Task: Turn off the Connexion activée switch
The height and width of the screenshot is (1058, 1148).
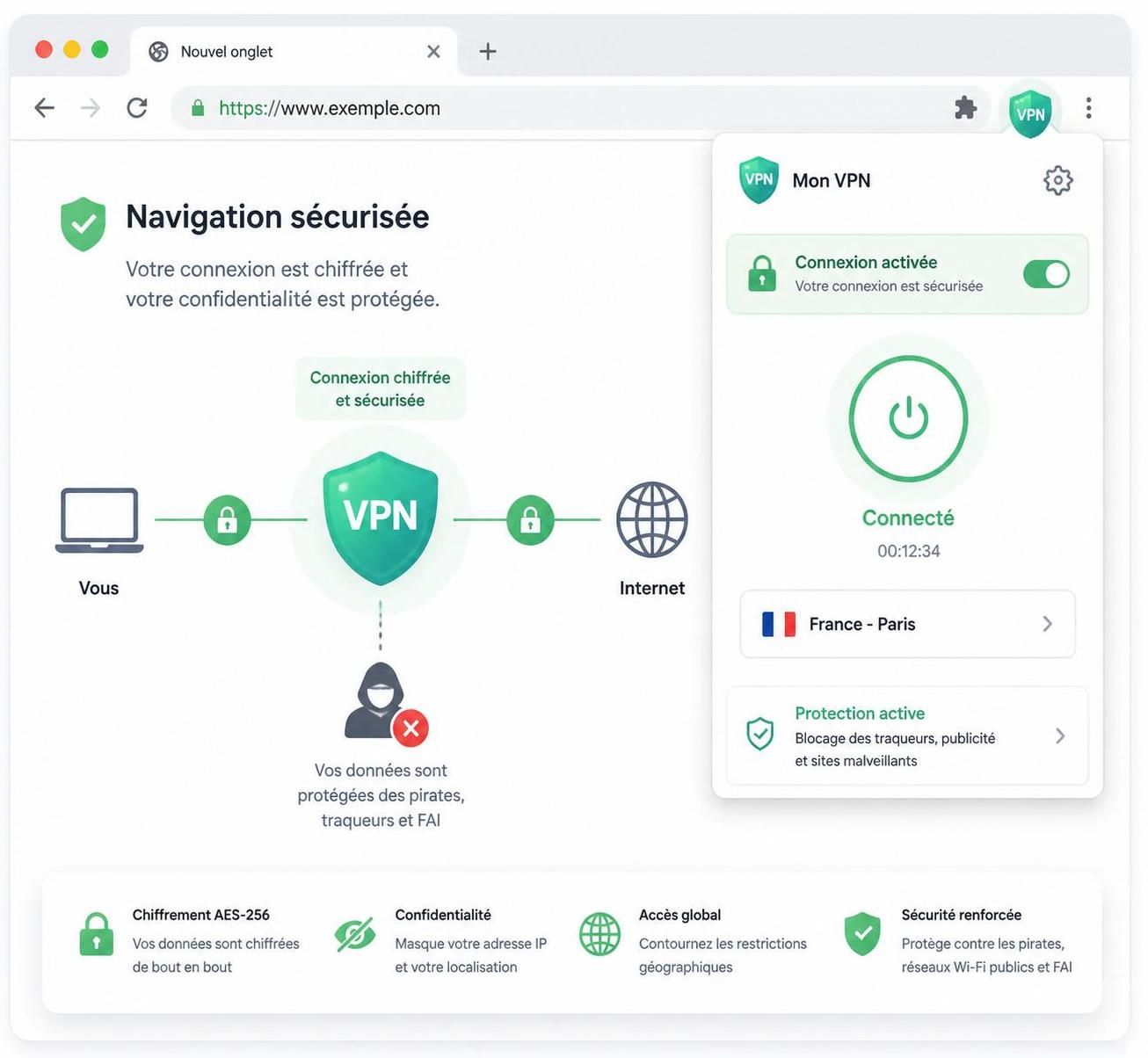Action: [x=1046, y=274]
